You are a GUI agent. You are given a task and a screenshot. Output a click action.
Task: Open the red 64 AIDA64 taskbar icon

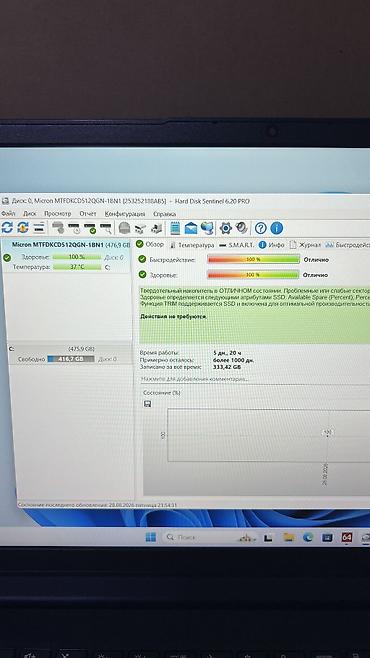coord(347,537)
